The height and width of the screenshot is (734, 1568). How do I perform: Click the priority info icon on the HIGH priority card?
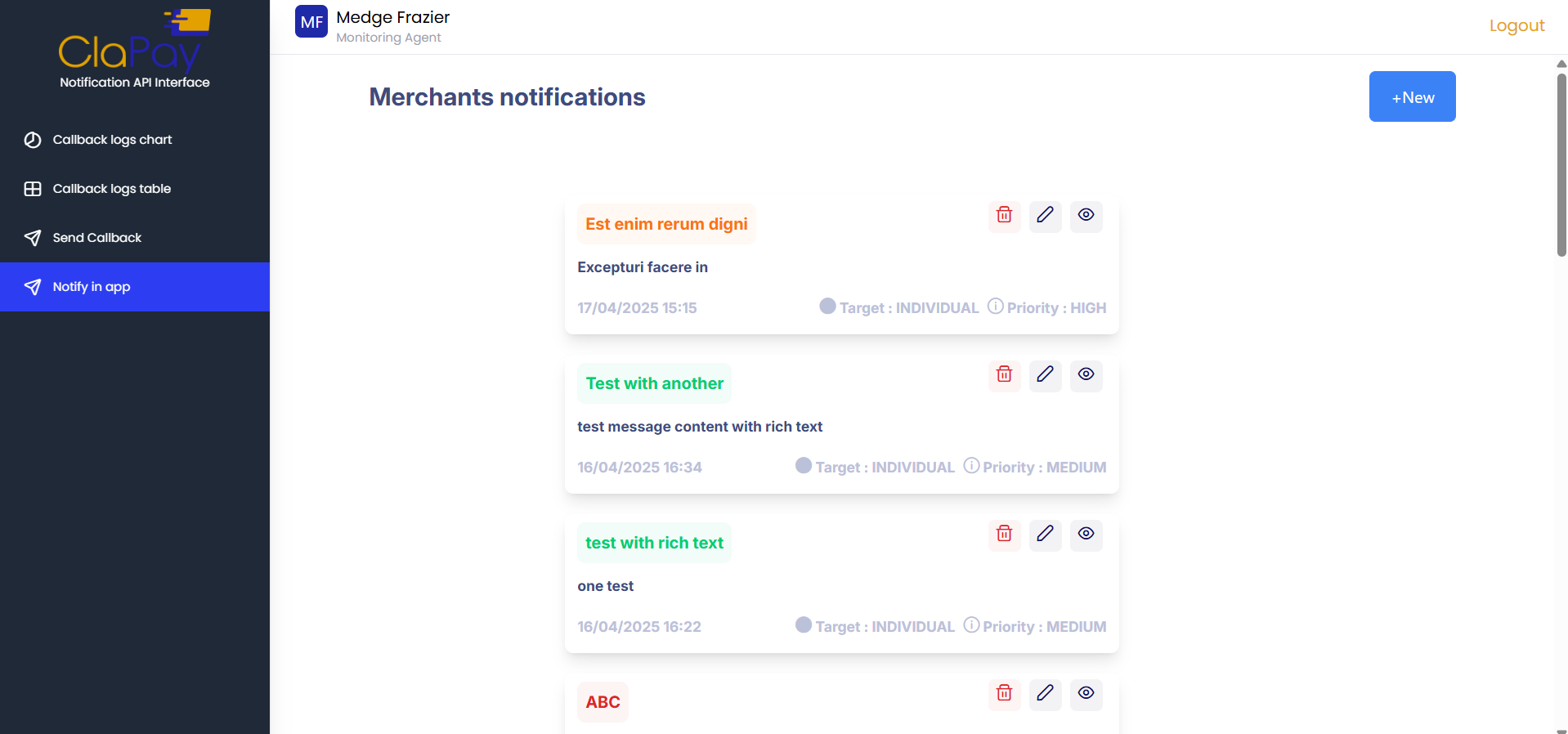(996, 307)
